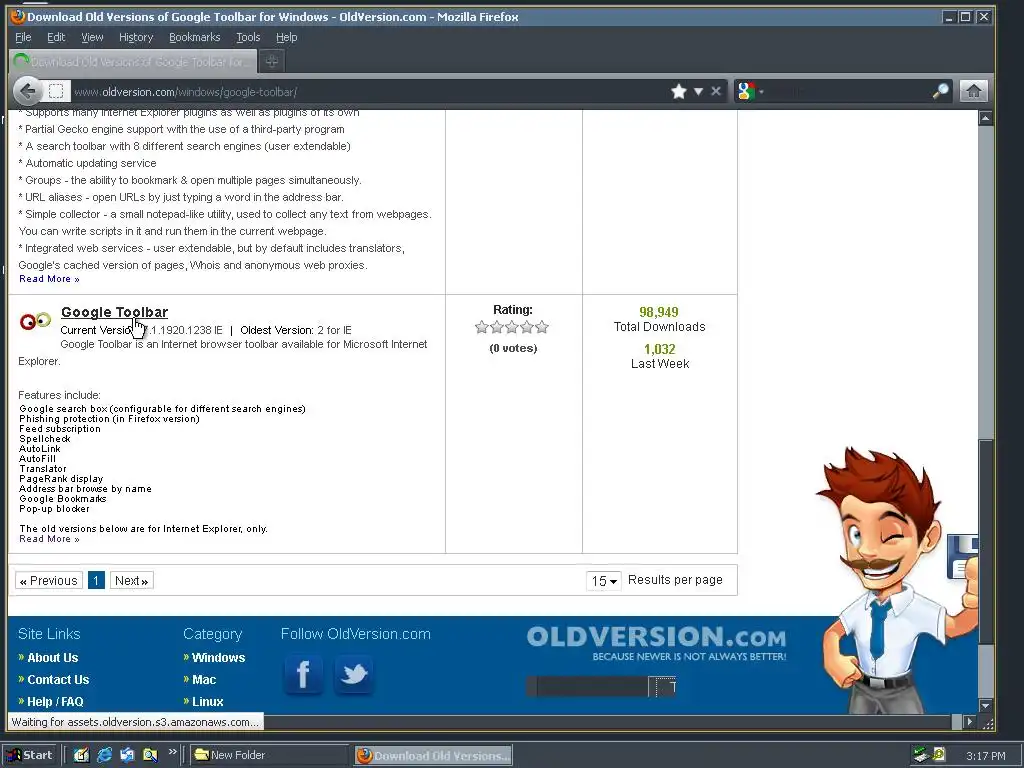Select the Download Old Versions tab
Image resolution: width=1024 pixels, height=768 pixels.
tap(133, 61)
